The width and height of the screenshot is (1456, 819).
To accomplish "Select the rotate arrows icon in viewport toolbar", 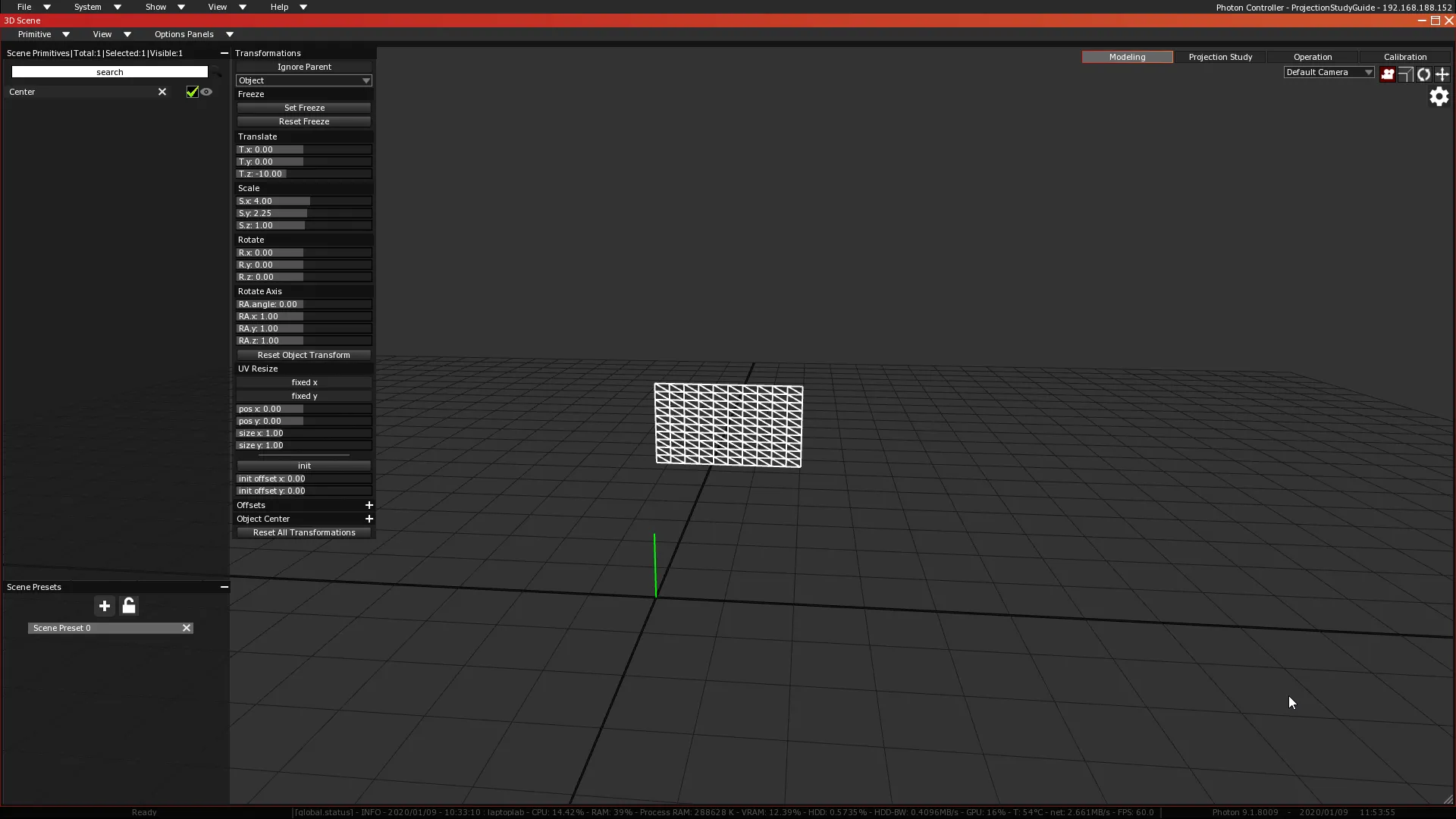I will coord(1423,74).
